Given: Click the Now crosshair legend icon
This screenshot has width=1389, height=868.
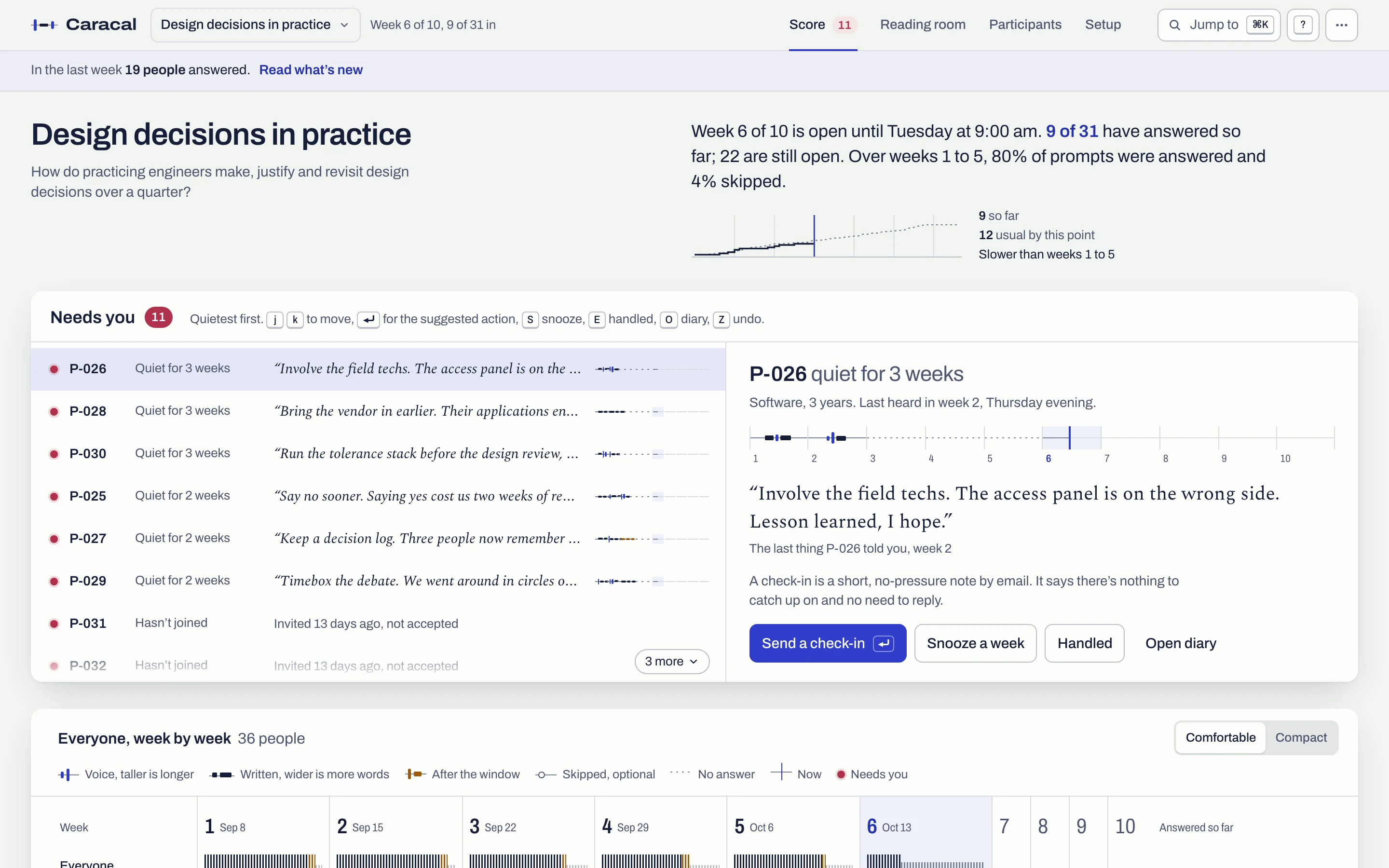Looking at the screenshot, I should point(781,772).
